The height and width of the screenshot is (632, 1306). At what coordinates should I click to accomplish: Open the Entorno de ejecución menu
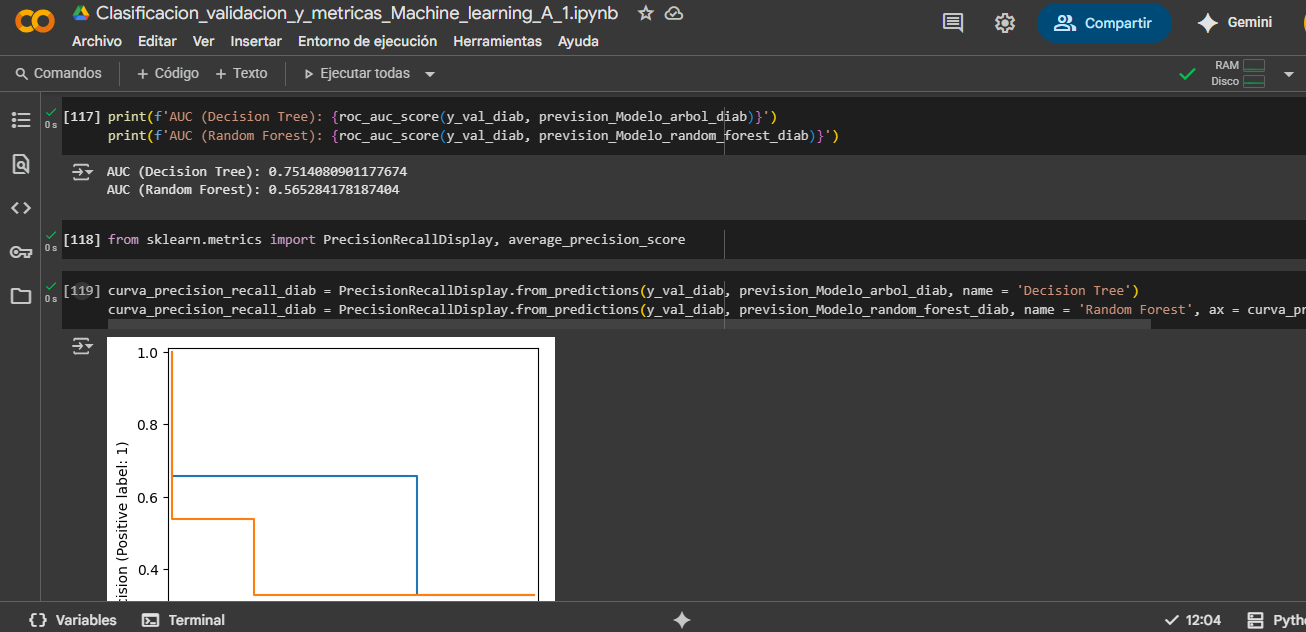pos(367,41)
